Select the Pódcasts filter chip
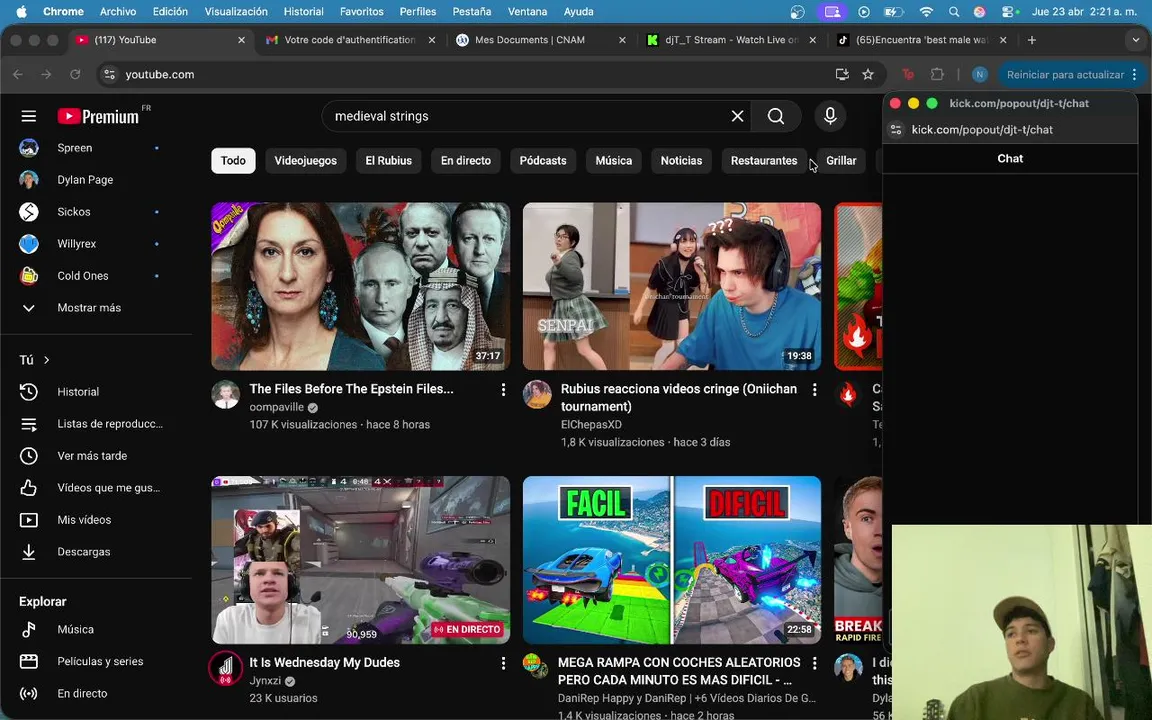The image size is (1152, 720). click(543, 160)
